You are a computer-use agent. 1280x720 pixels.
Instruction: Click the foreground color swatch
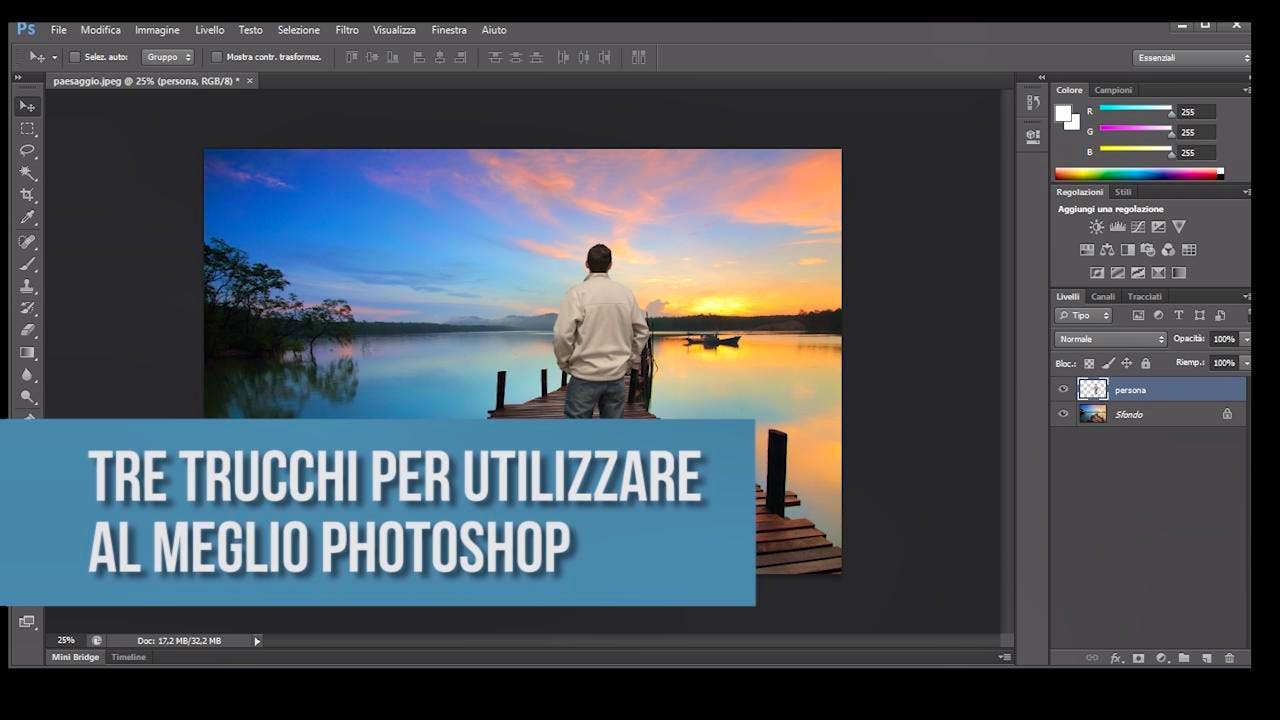[1063, 113]
